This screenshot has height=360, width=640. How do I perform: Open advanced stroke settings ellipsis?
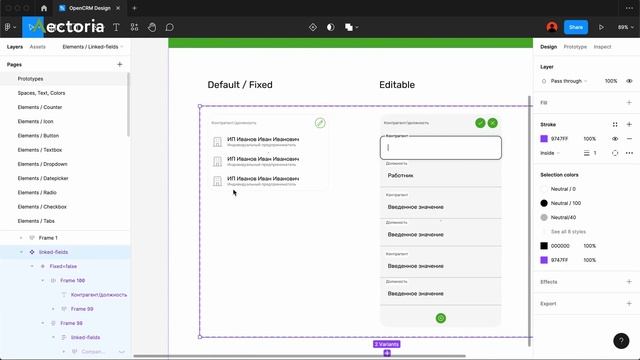coord(629,153)
